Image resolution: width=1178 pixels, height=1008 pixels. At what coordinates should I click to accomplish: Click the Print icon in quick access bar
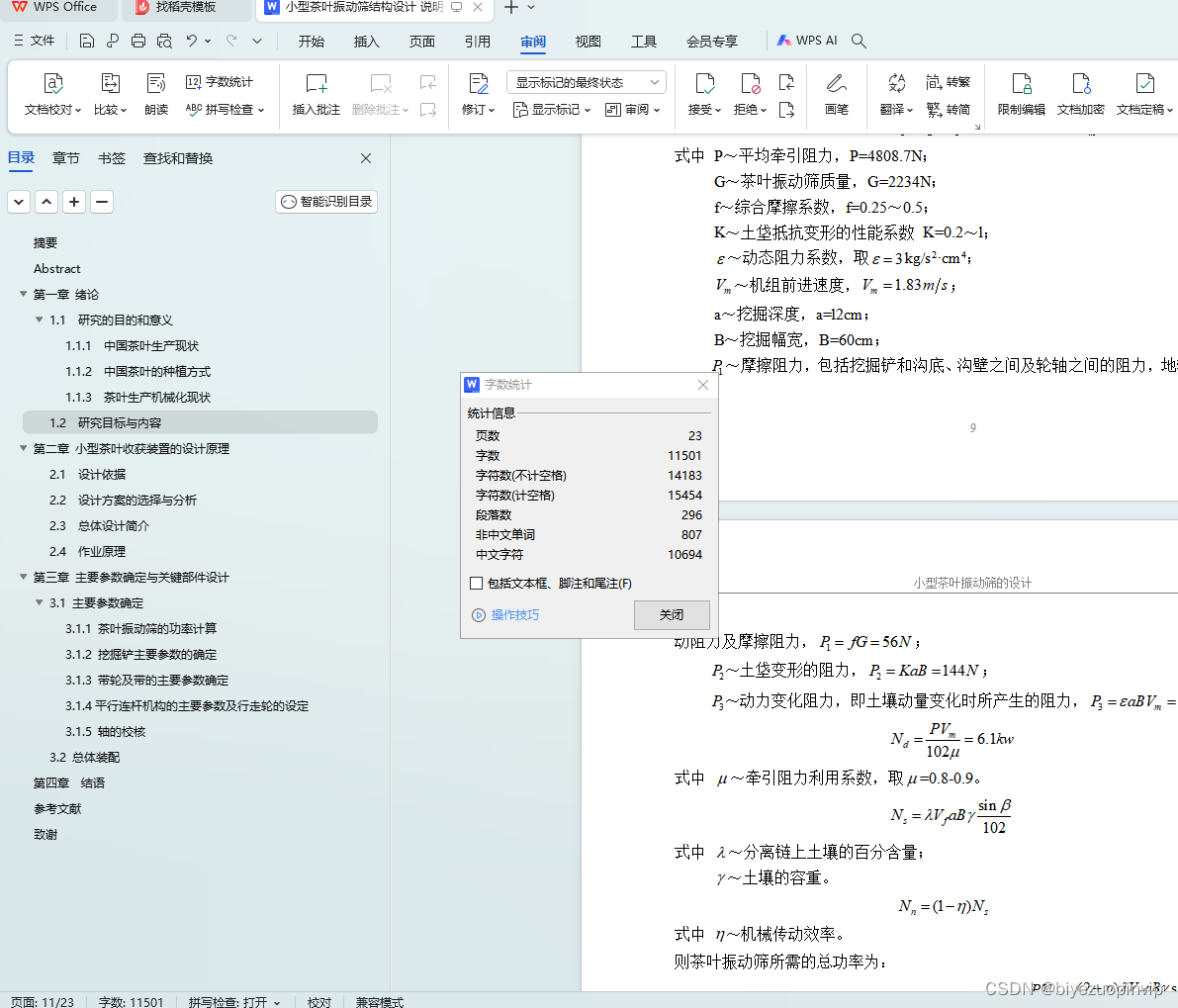(x=138, y=41)
